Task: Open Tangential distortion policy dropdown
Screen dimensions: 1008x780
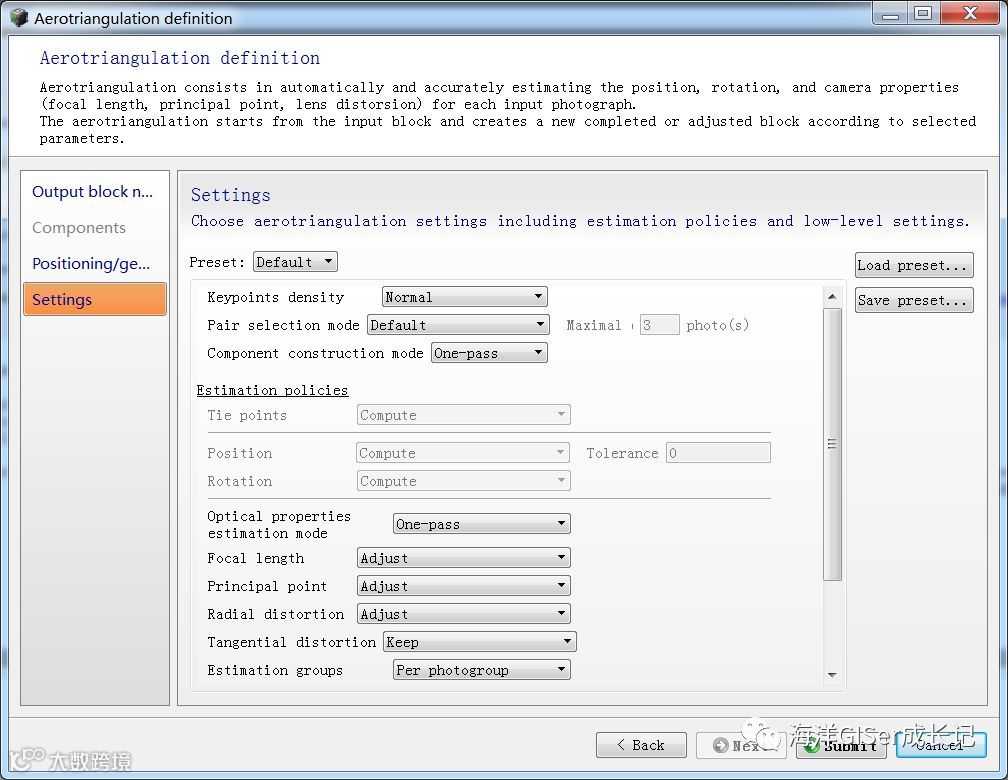Action: (480, 642)
